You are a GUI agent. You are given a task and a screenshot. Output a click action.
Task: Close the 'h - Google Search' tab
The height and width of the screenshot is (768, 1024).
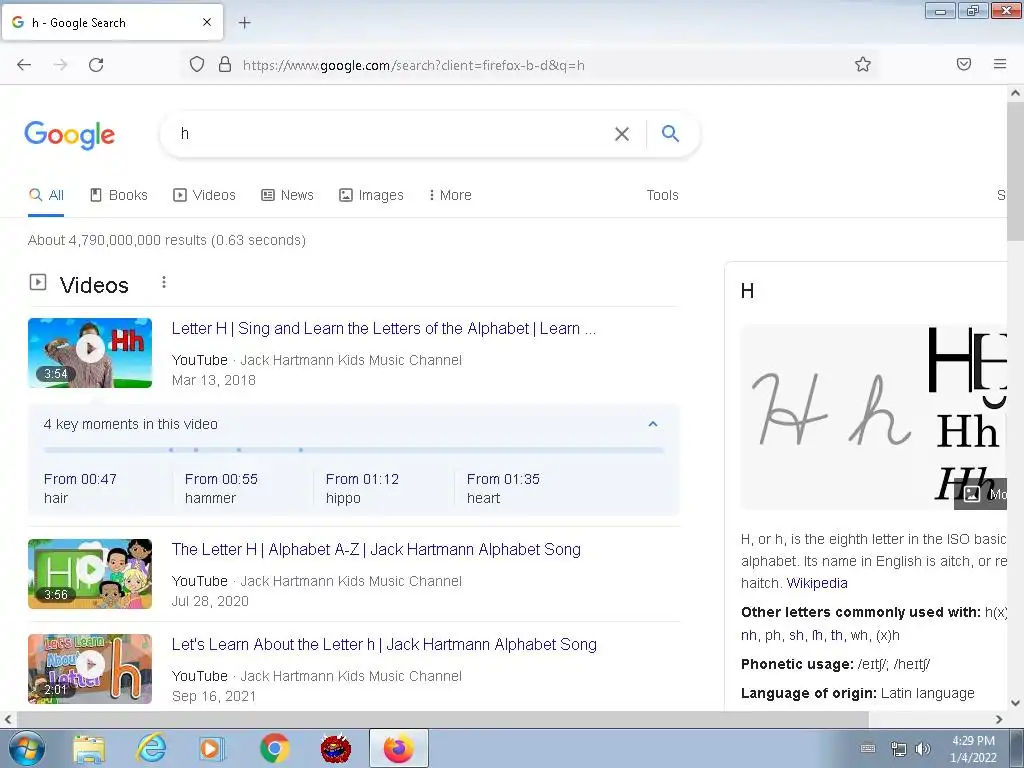point(206,22)
